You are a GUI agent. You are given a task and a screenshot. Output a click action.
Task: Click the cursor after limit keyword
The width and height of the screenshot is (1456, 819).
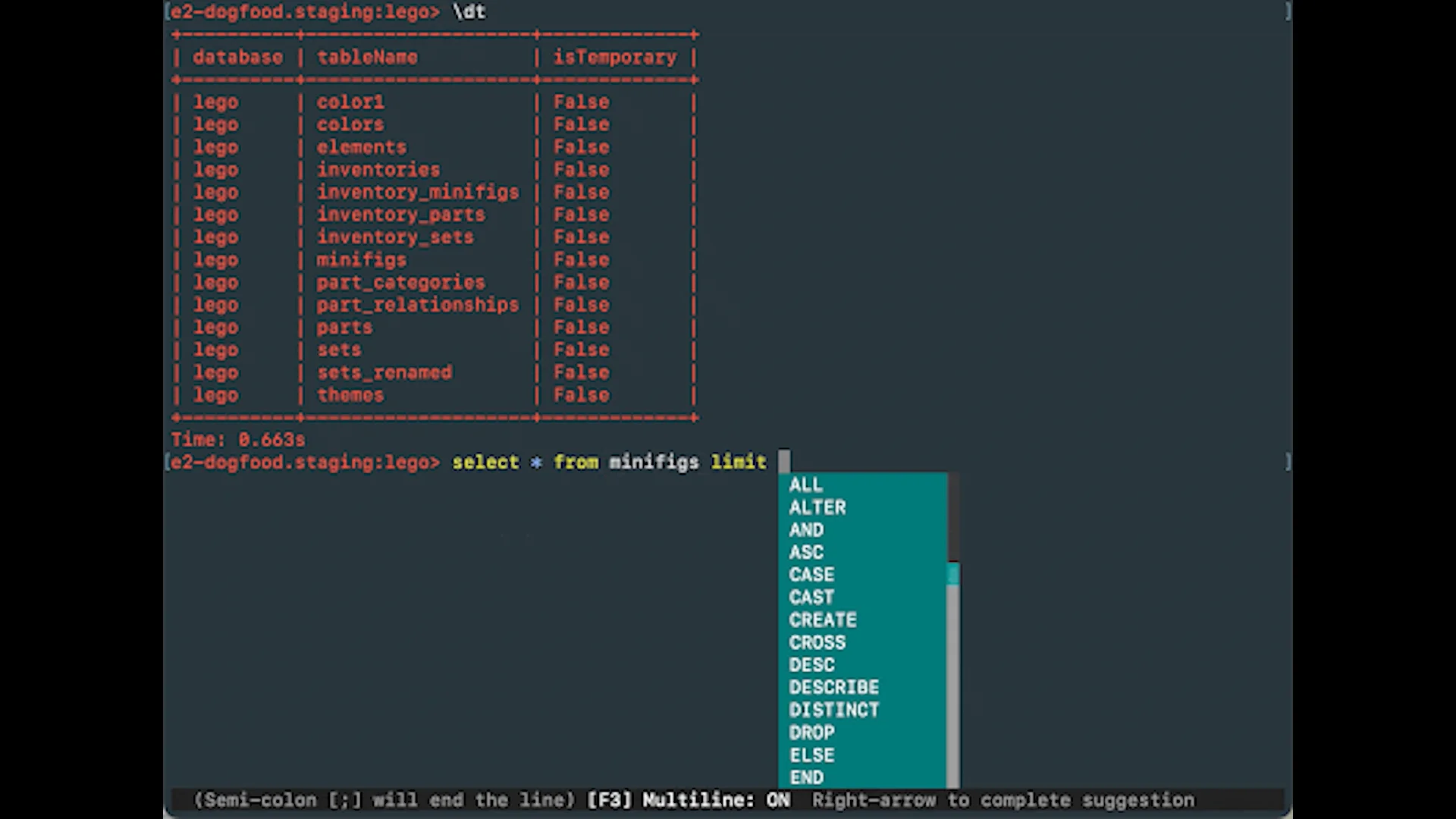pos(784,462)
